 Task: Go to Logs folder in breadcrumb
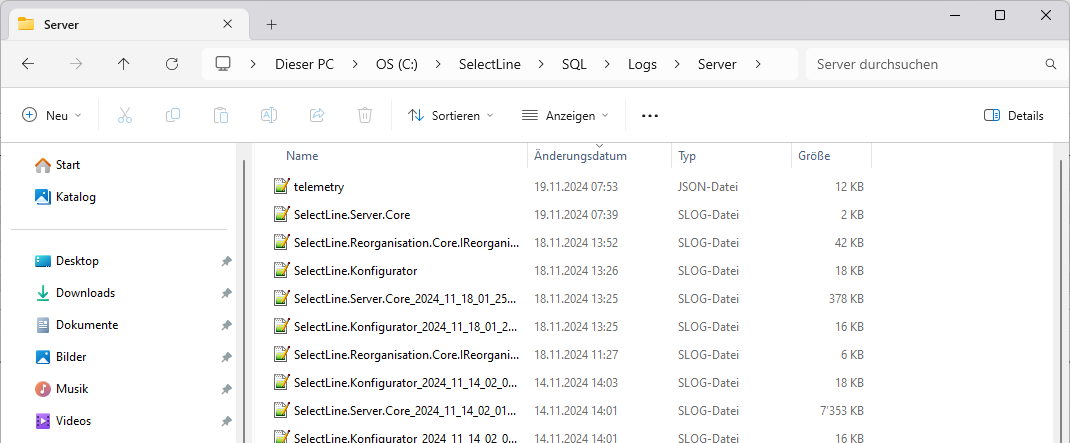[642, 64]
